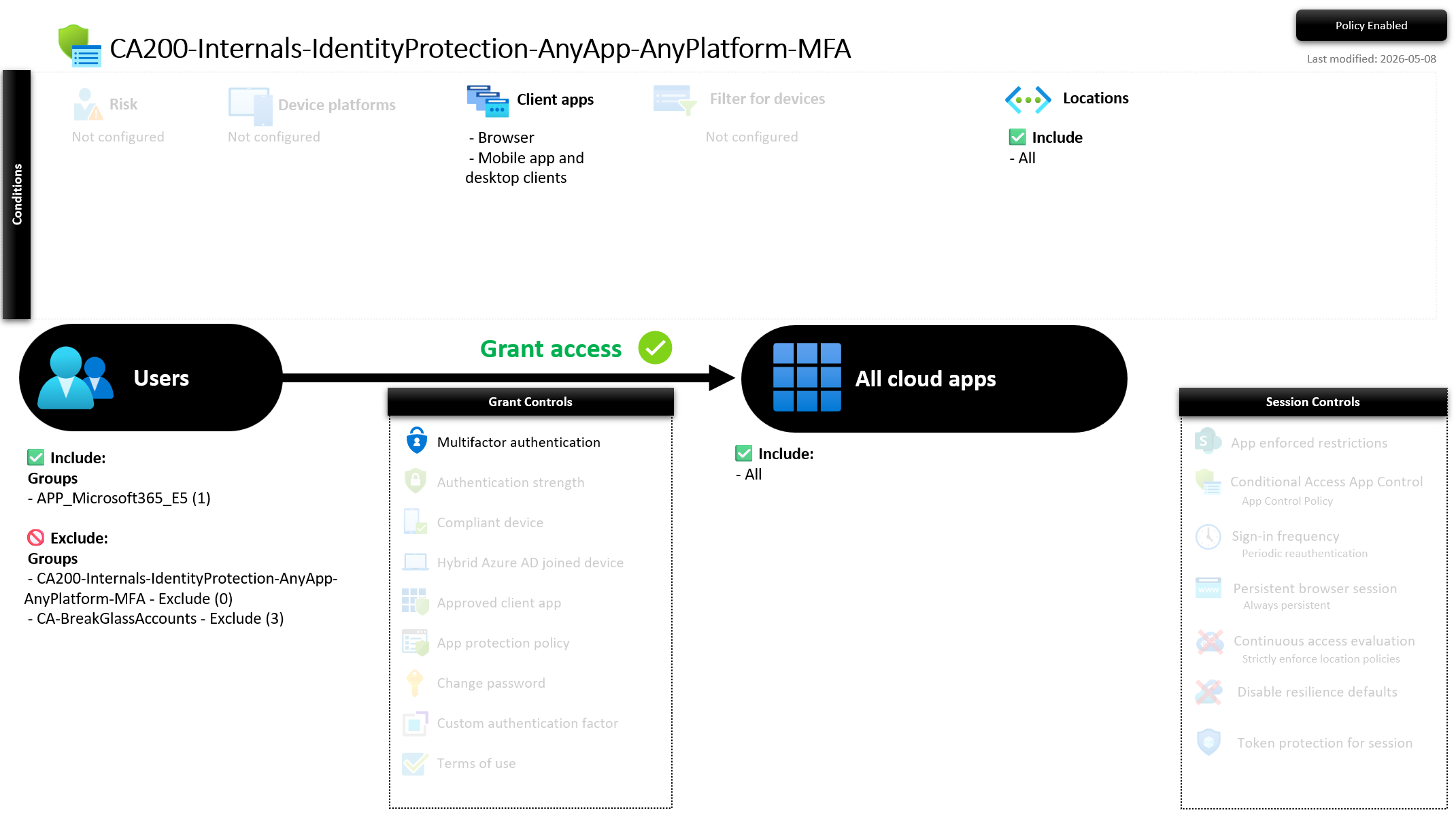This screenshot has height=819, width=1456.
Task: Click the Grant access label
Action: 551,349
